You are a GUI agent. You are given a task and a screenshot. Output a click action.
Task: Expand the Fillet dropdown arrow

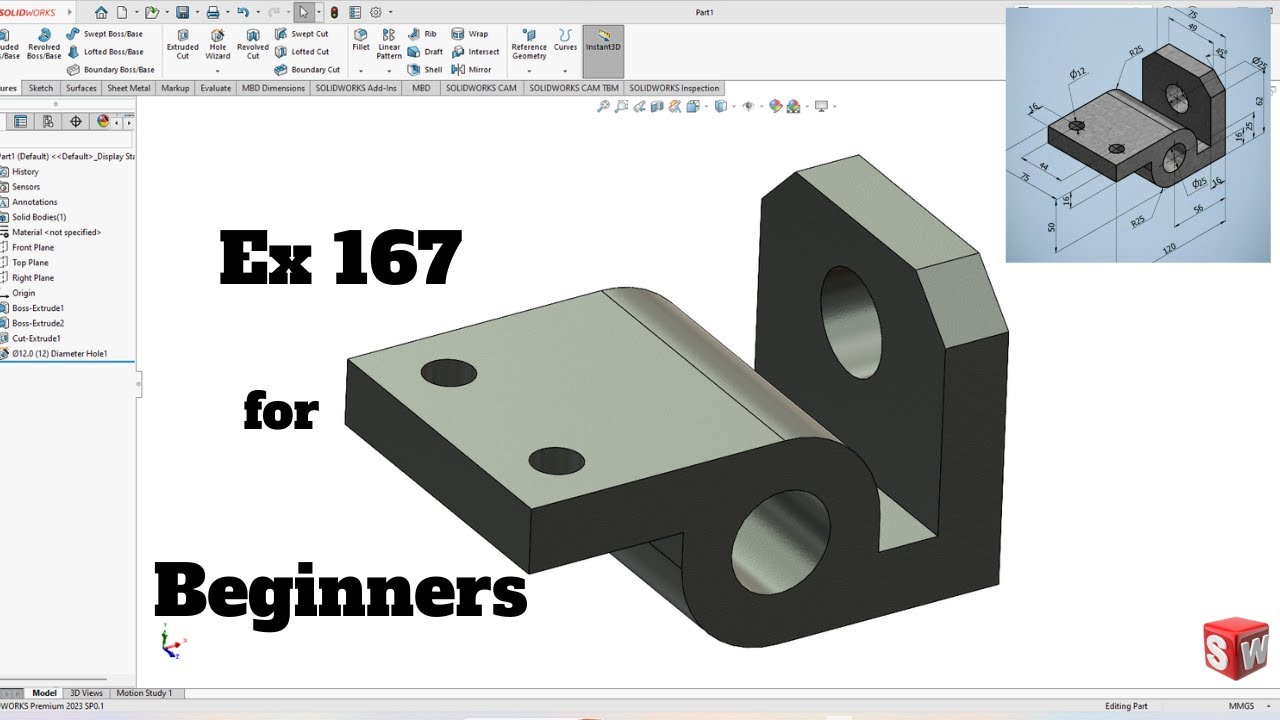point(361,71)
